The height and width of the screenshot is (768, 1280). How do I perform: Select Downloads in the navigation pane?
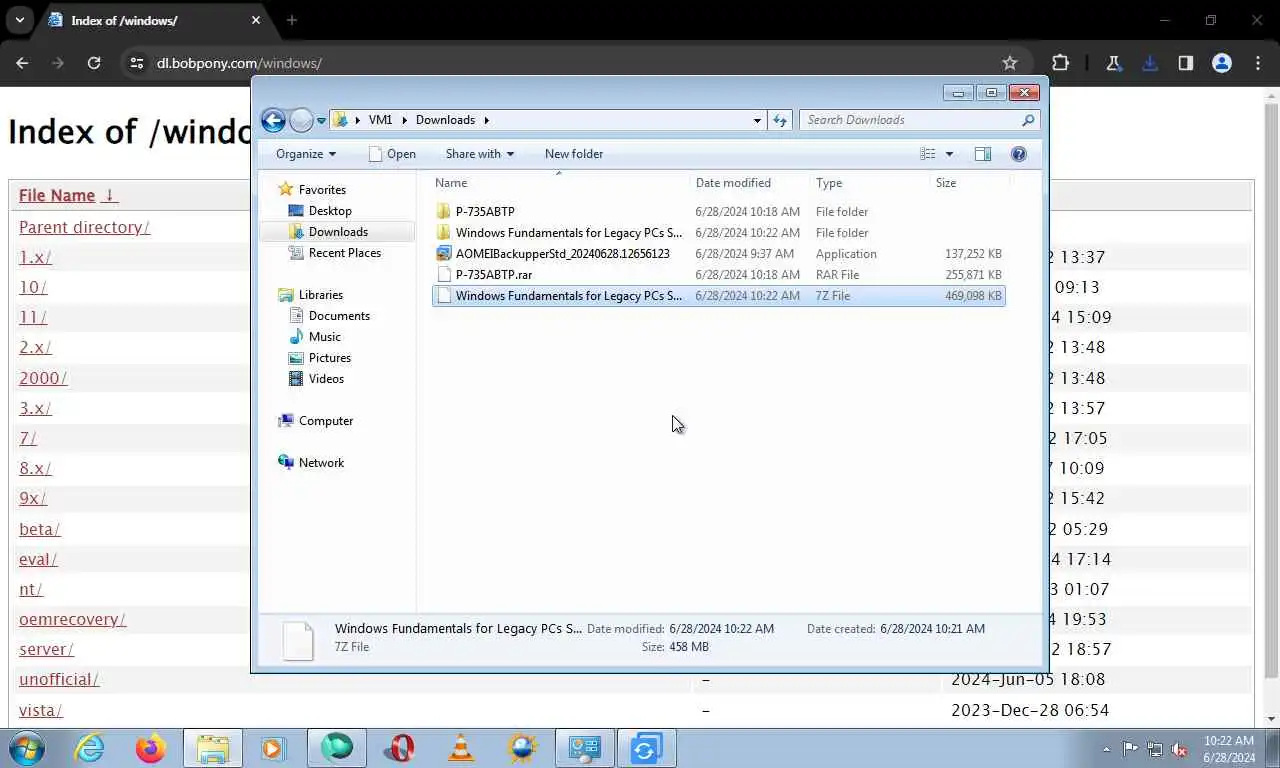tap(338, 232)
